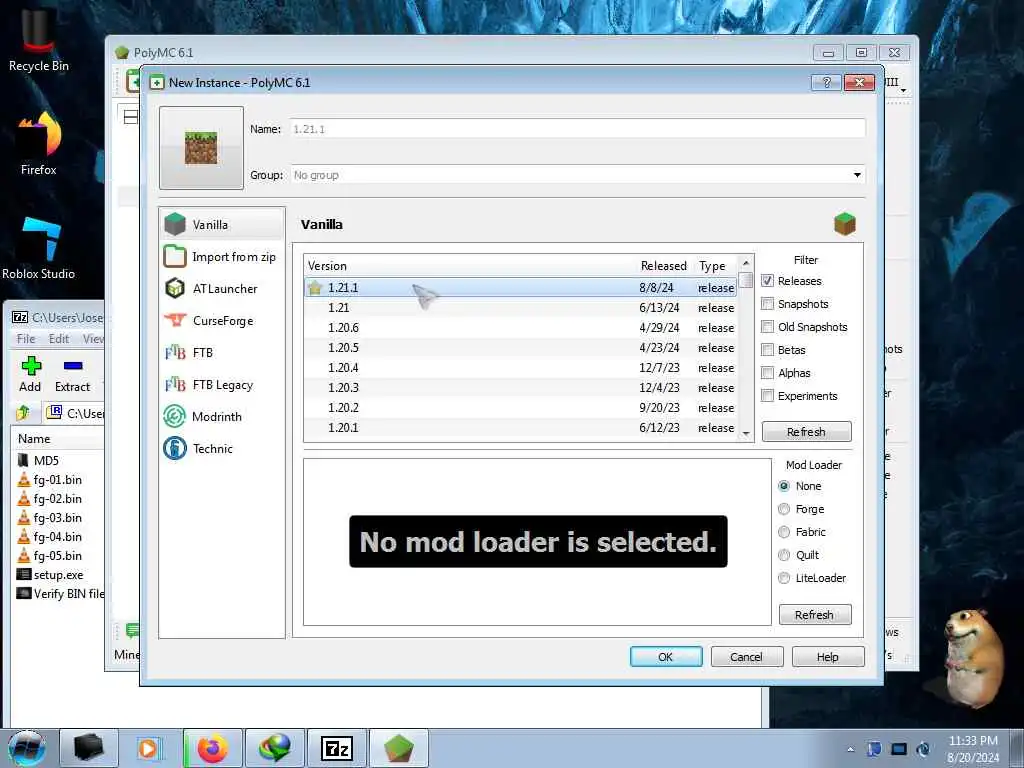Click the star icon beside version 1.21.1
This screenshot has width=1024, height=768.
pos(315,287)
